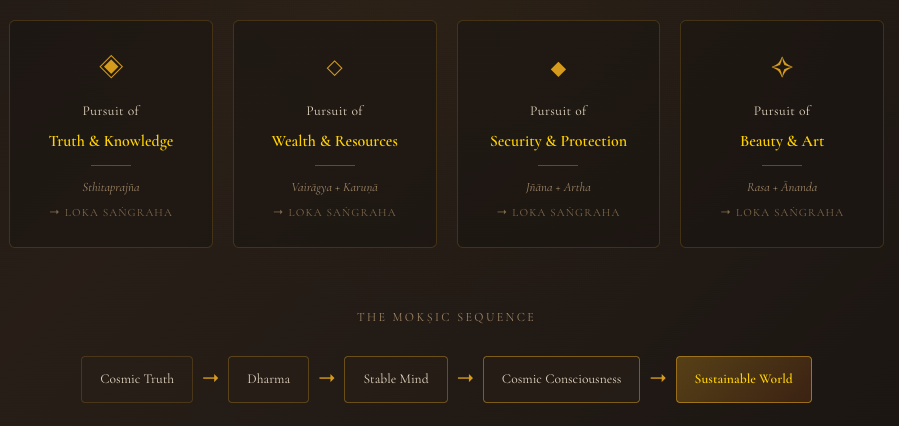
Task: Click the four-point star icon above Beauty & Art
Action: (x=782, y=67)
